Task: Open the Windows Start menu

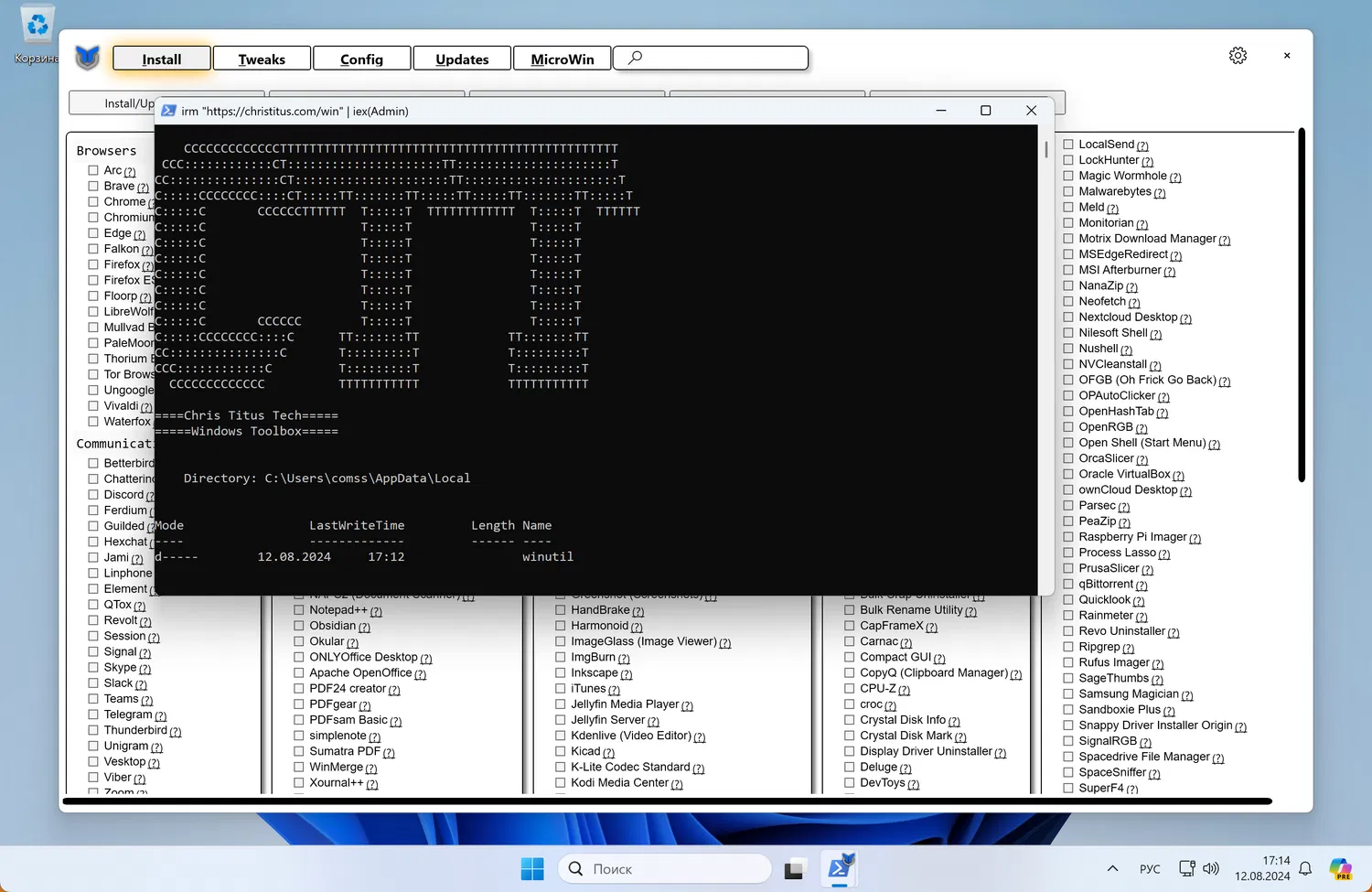Action: coord(531,868)
